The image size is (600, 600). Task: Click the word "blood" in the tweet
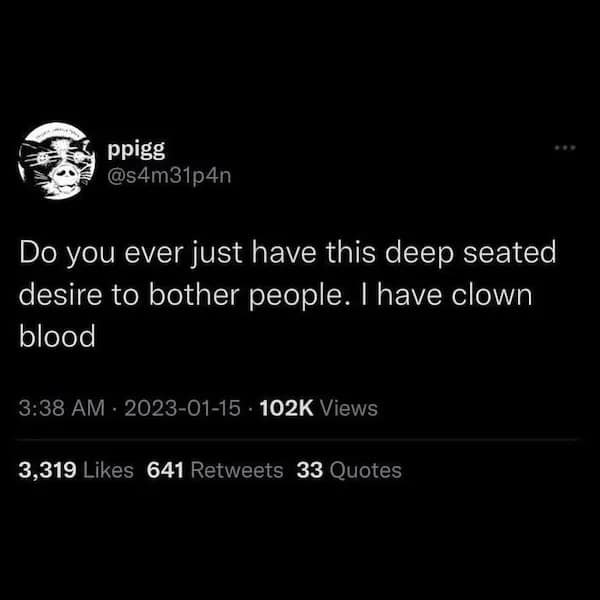click(x=57, y=336)
